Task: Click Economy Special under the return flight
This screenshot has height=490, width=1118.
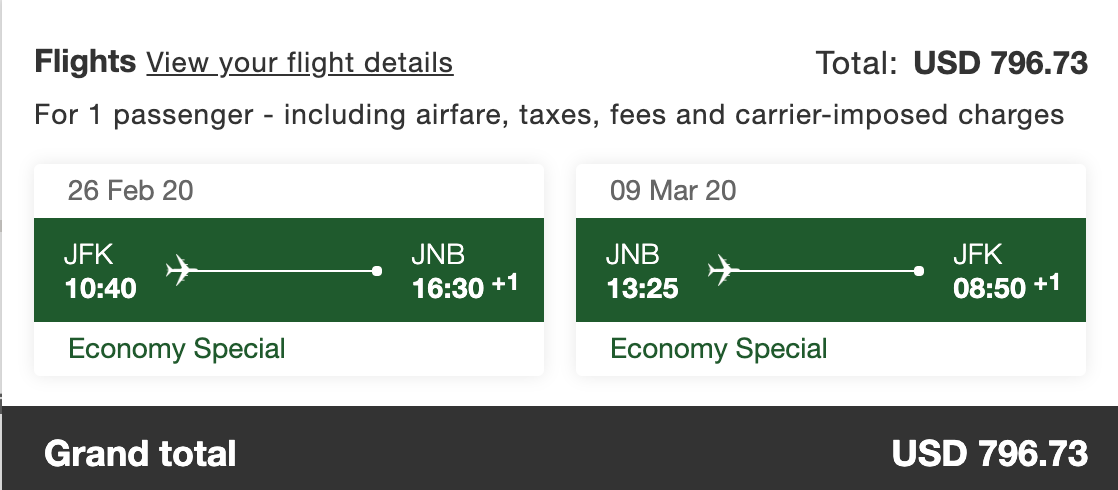Action: tap(719, 349)
